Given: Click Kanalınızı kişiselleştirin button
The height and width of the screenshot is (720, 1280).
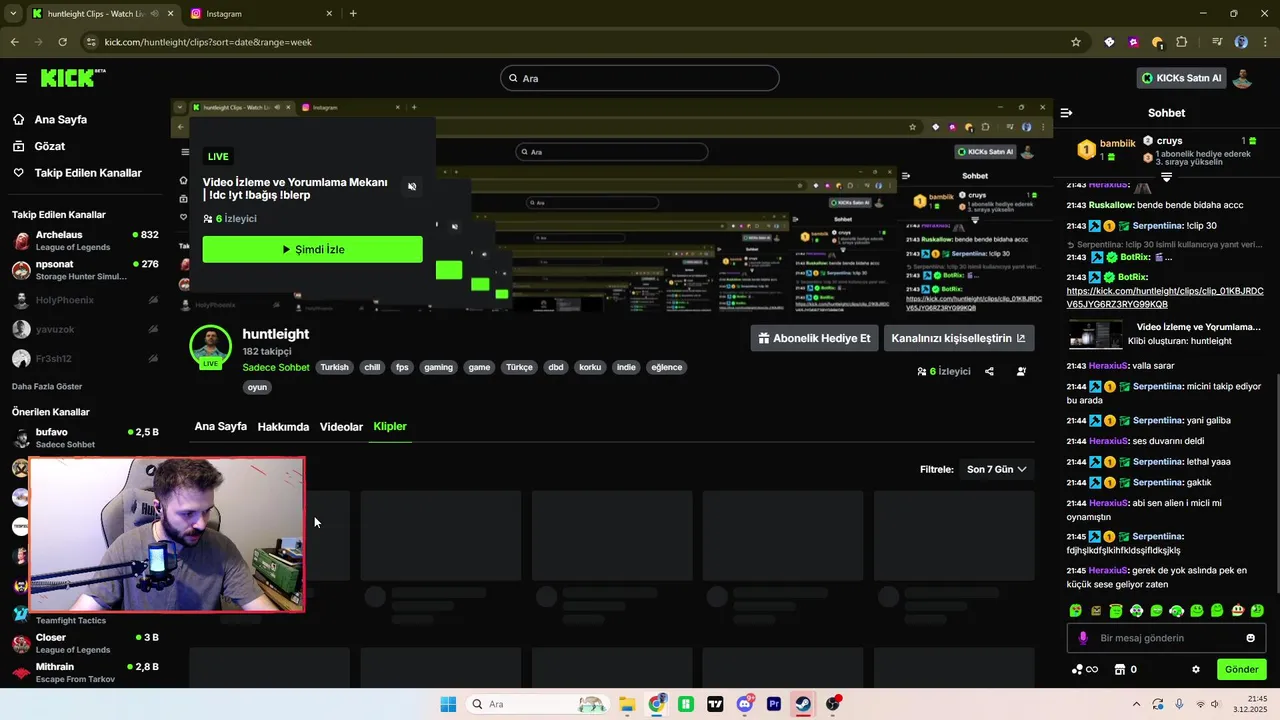Looking at the screenshot, I should click(959, 338).
